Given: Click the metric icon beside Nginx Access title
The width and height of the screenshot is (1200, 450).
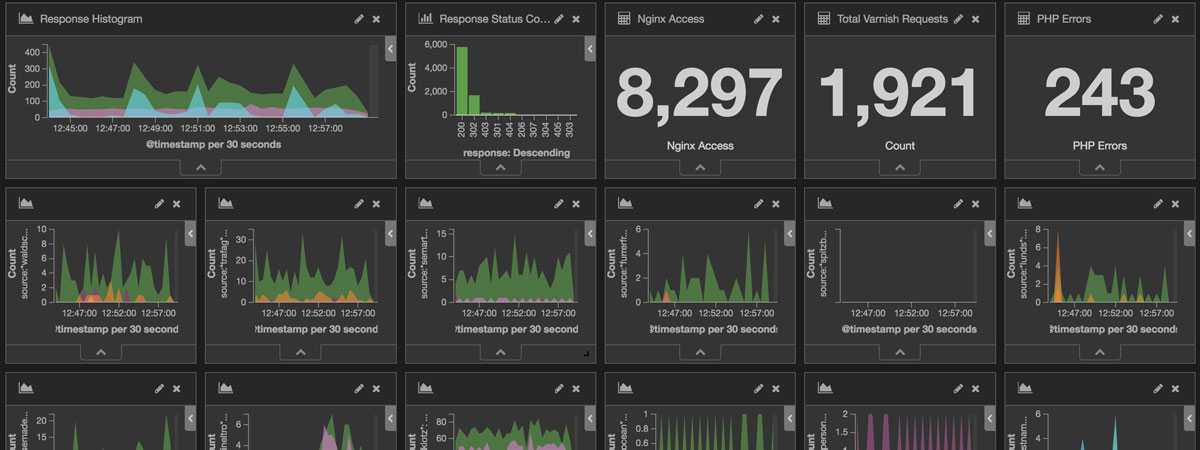Looking at the screenshot, I should click(x=624, y=19).
